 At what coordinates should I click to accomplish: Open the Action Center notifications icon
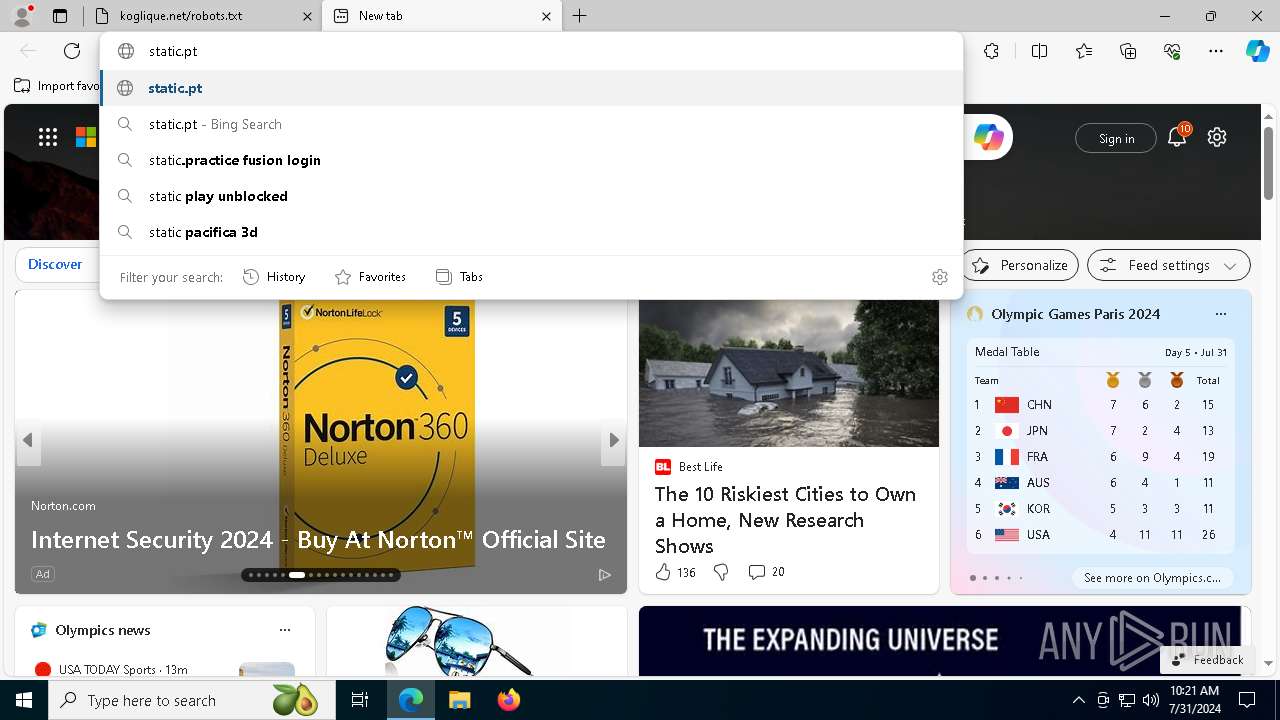pos(1247,700)
